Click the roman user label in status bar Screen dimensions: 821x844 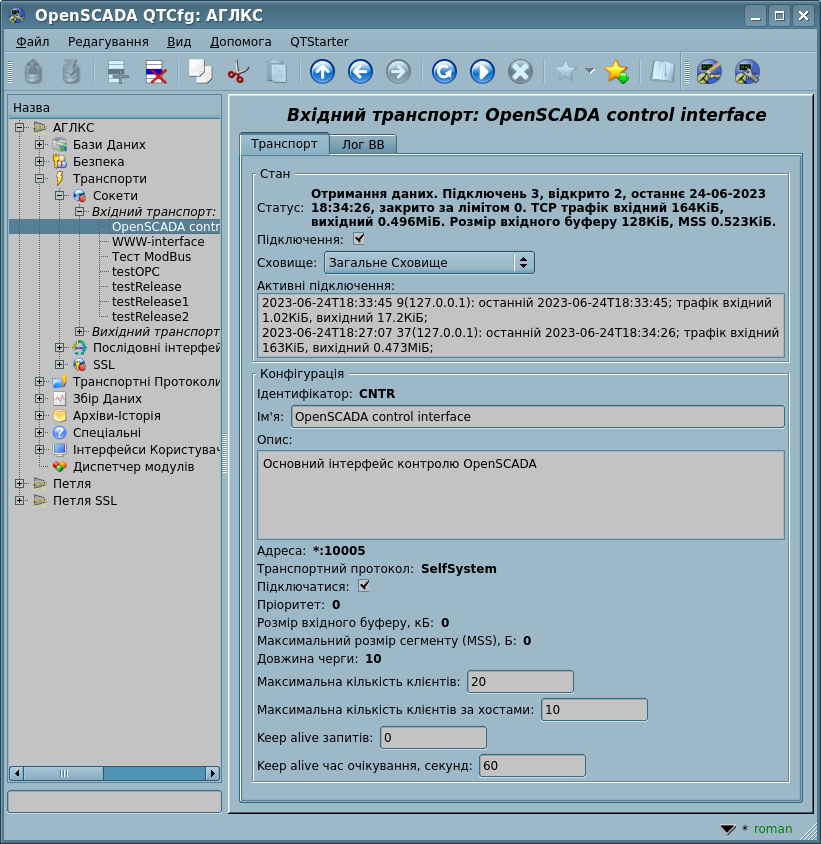773,829
